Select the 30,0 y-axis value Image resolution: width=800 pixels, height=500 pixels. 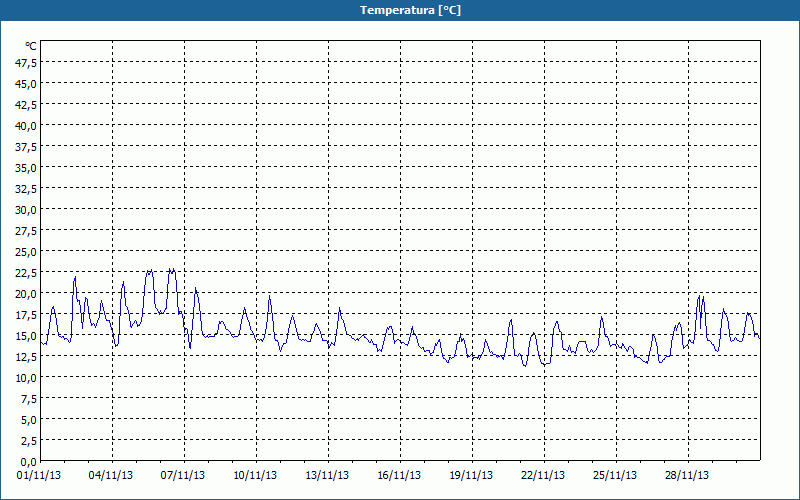[x=27, y=210]
